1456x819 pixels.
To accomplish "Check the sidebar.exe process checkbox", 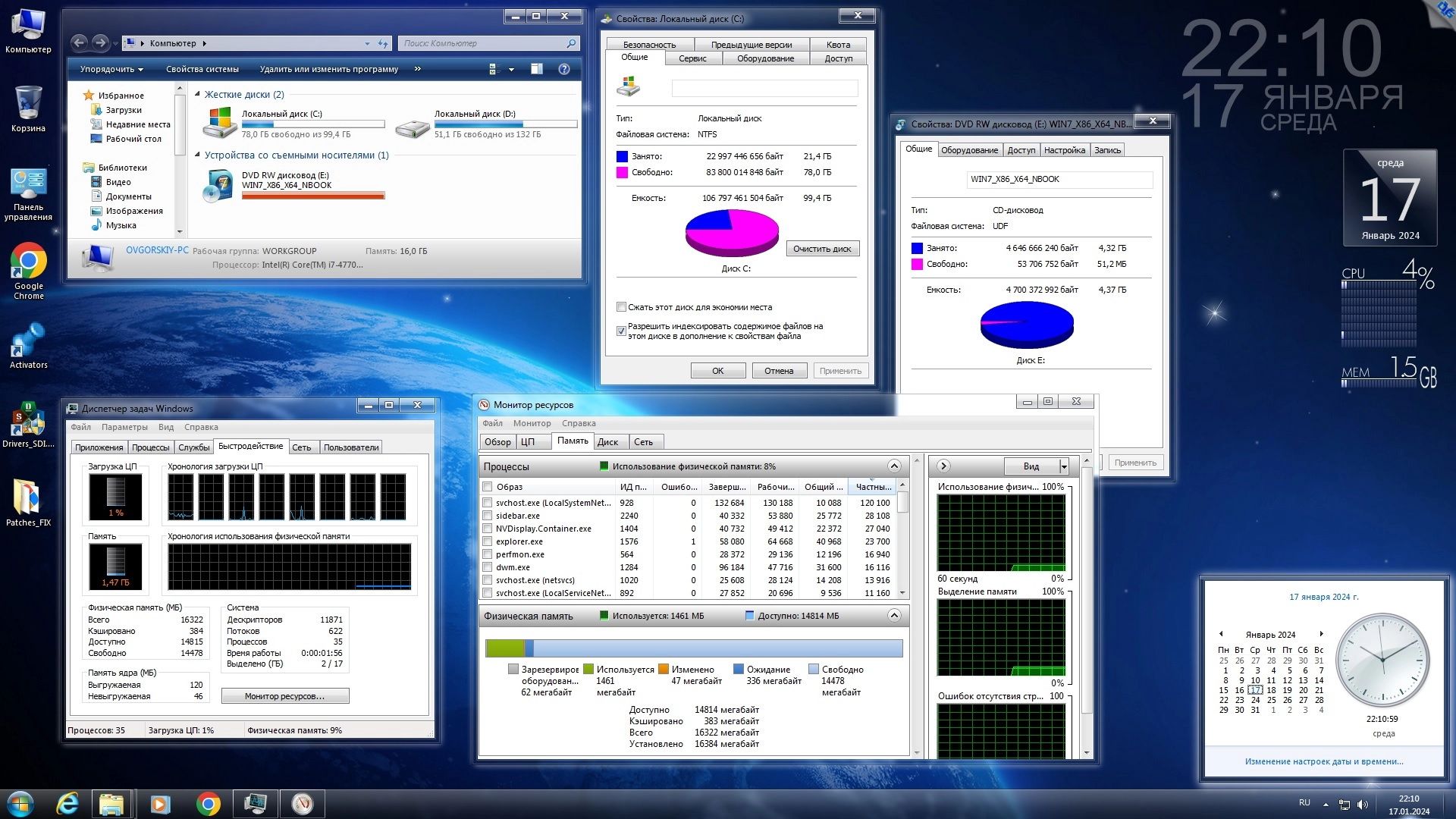I will tap(488, 516).
